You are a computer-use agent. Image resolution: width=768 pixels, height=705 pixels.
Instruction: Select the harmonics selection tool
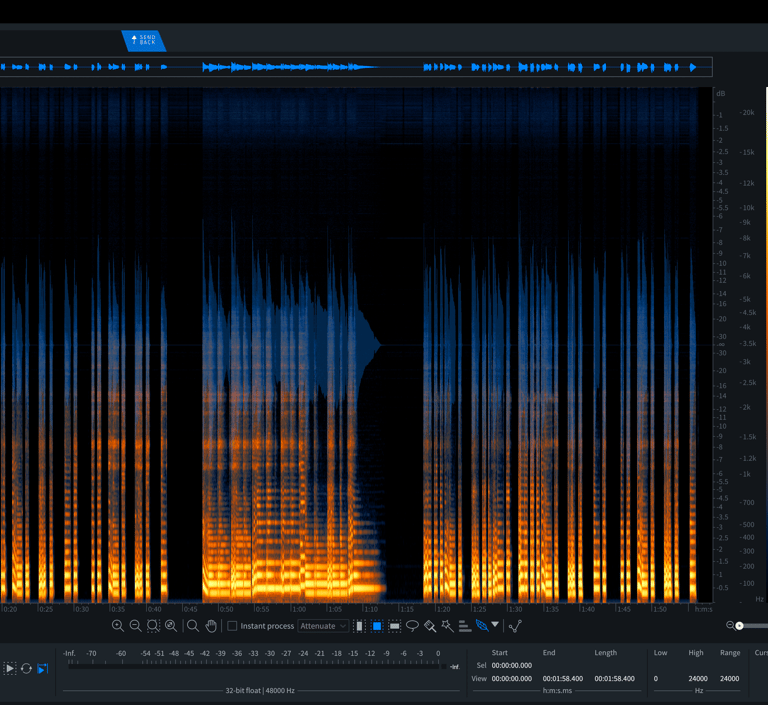pos(465,626)
